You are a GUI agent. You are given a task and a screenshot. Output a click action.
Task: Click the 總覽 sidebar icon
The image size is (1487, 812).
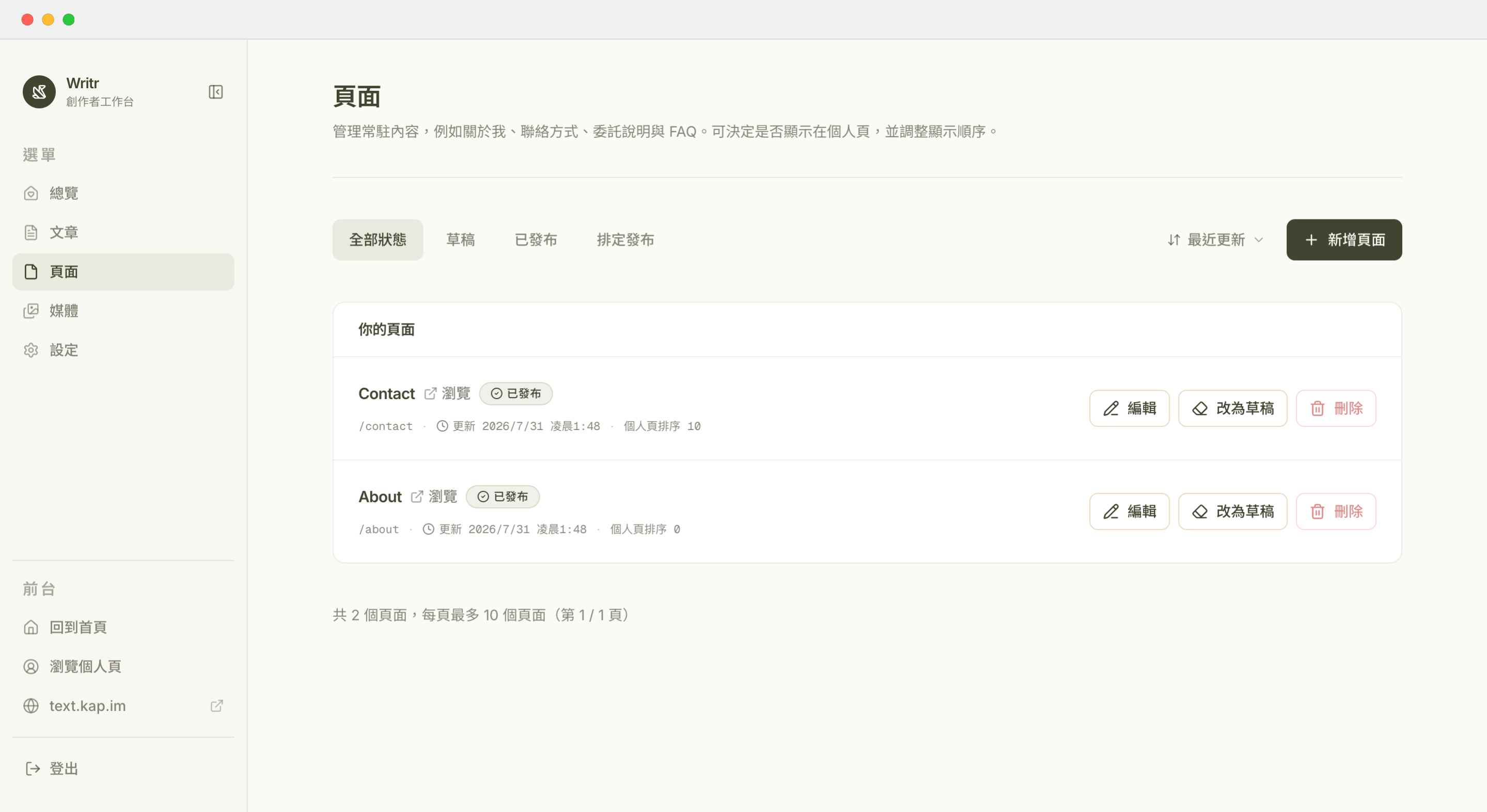(31, 193)
